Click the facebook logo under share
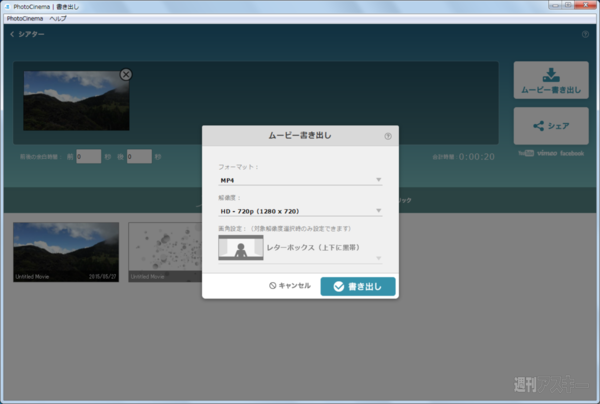The width and height of the screenshot is (600, 404). (x=572, y=153)
